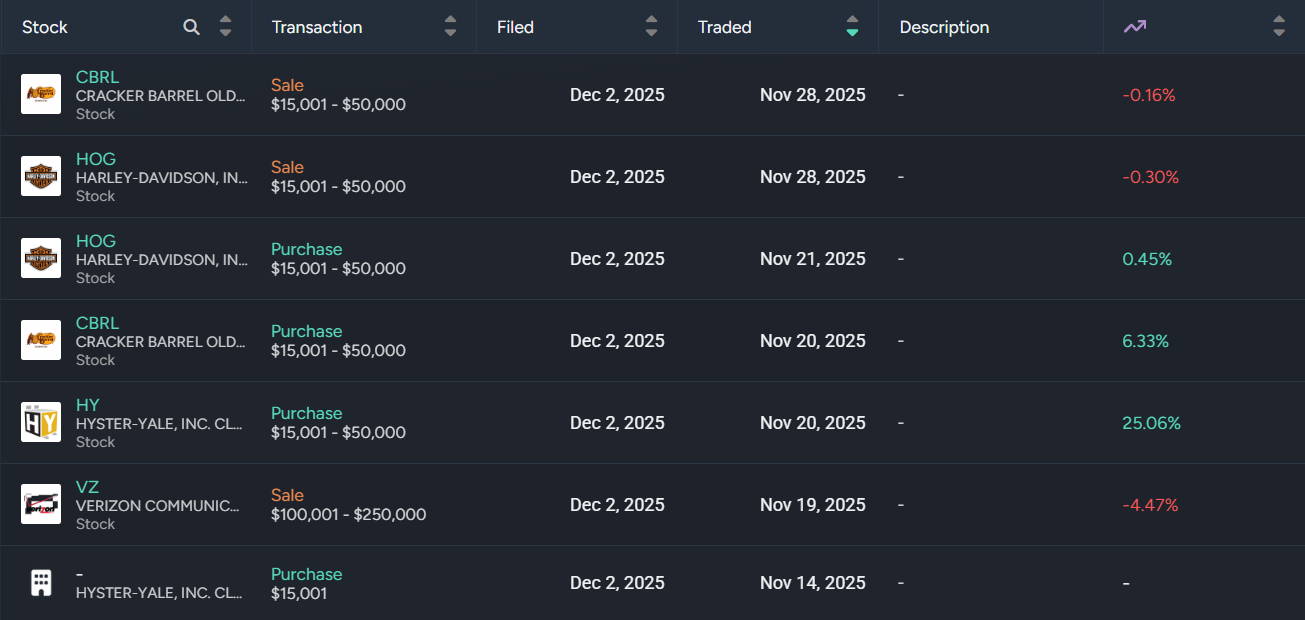Click the trending performance chart icon header
The height and width of the screenshot is (620, 1305).
pyautogui.click(x=1134, y=27)
